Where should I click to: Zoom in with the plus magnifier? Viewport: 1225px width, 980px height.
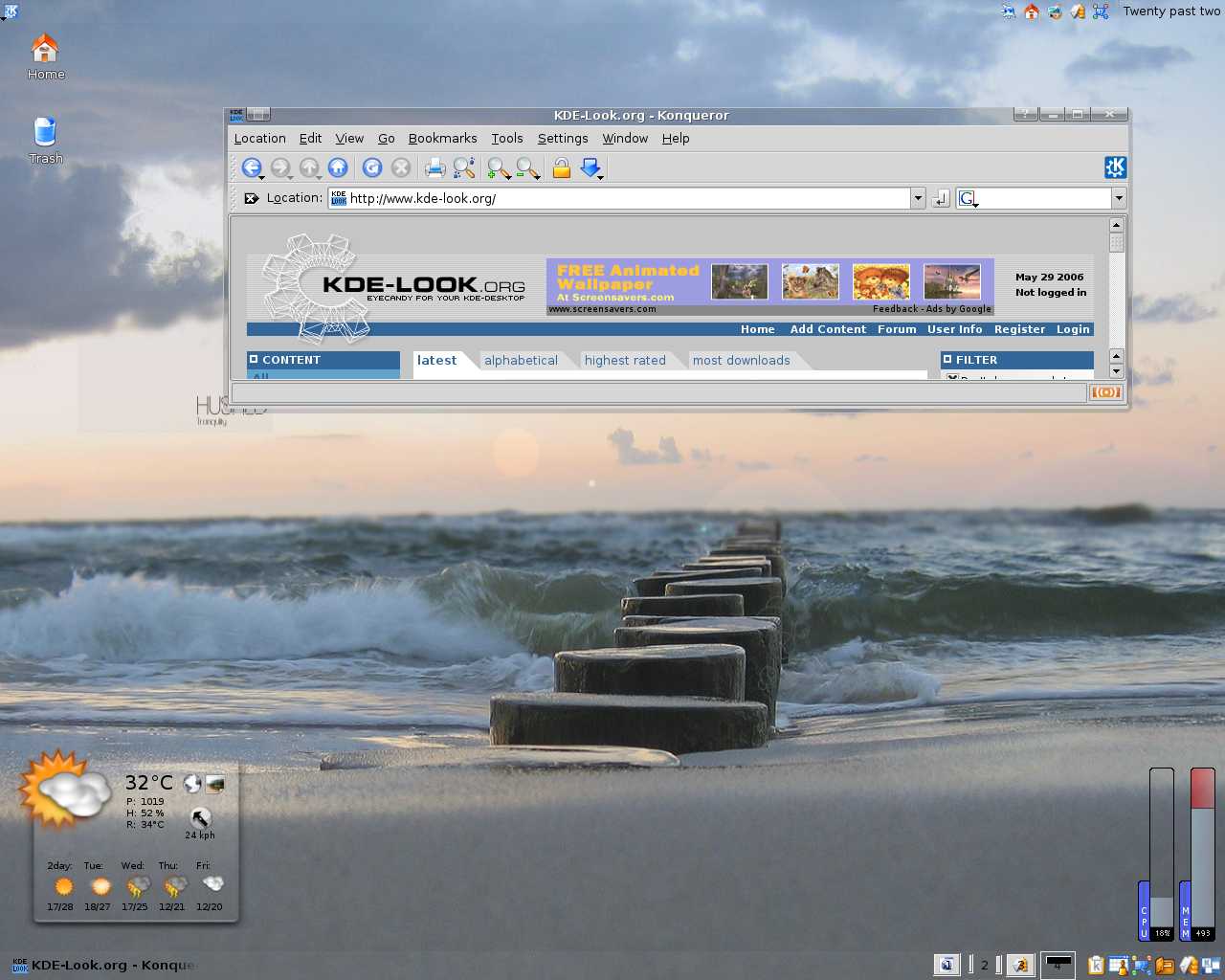(499, 168)
